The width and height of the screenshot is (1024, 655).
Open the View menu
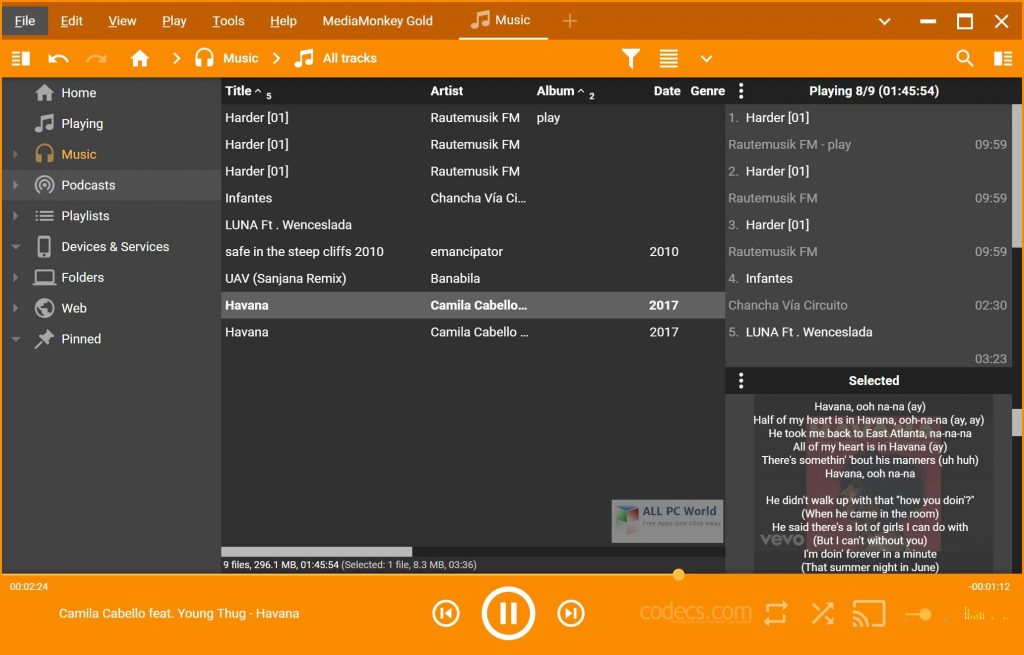point(122,21)
